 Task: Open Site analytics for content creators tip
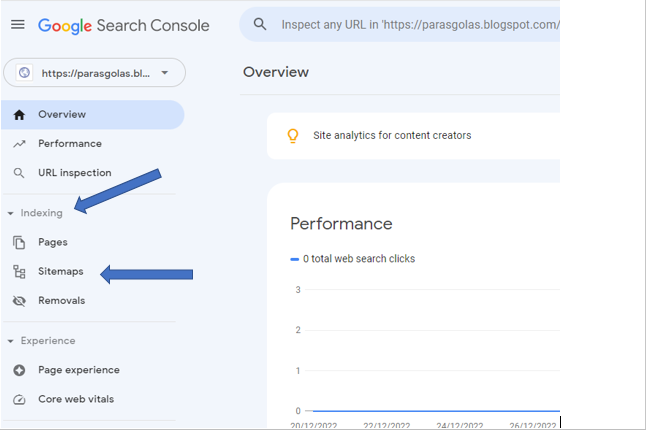pos(413,136)
